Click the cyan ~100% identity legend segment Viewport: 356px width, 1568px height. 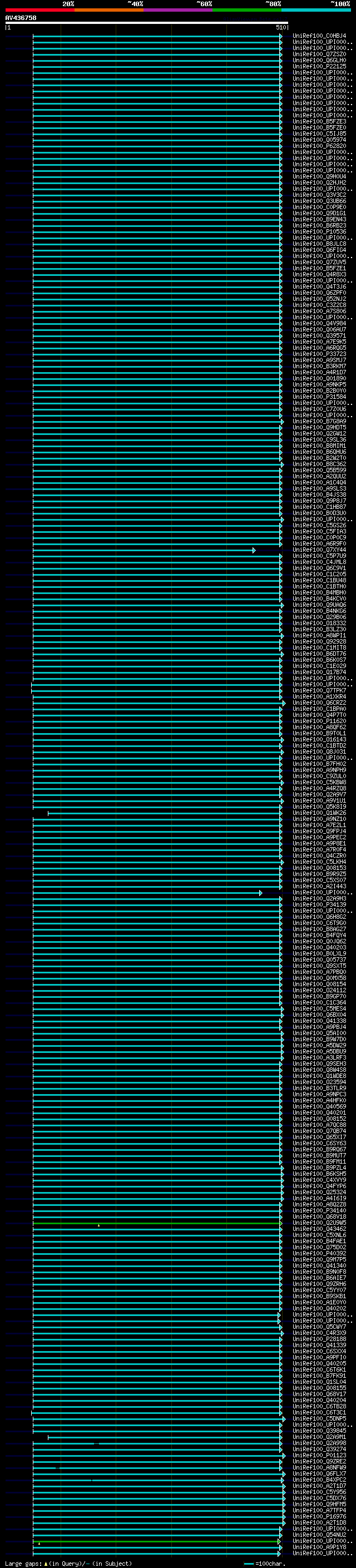[x=317, y=10]
